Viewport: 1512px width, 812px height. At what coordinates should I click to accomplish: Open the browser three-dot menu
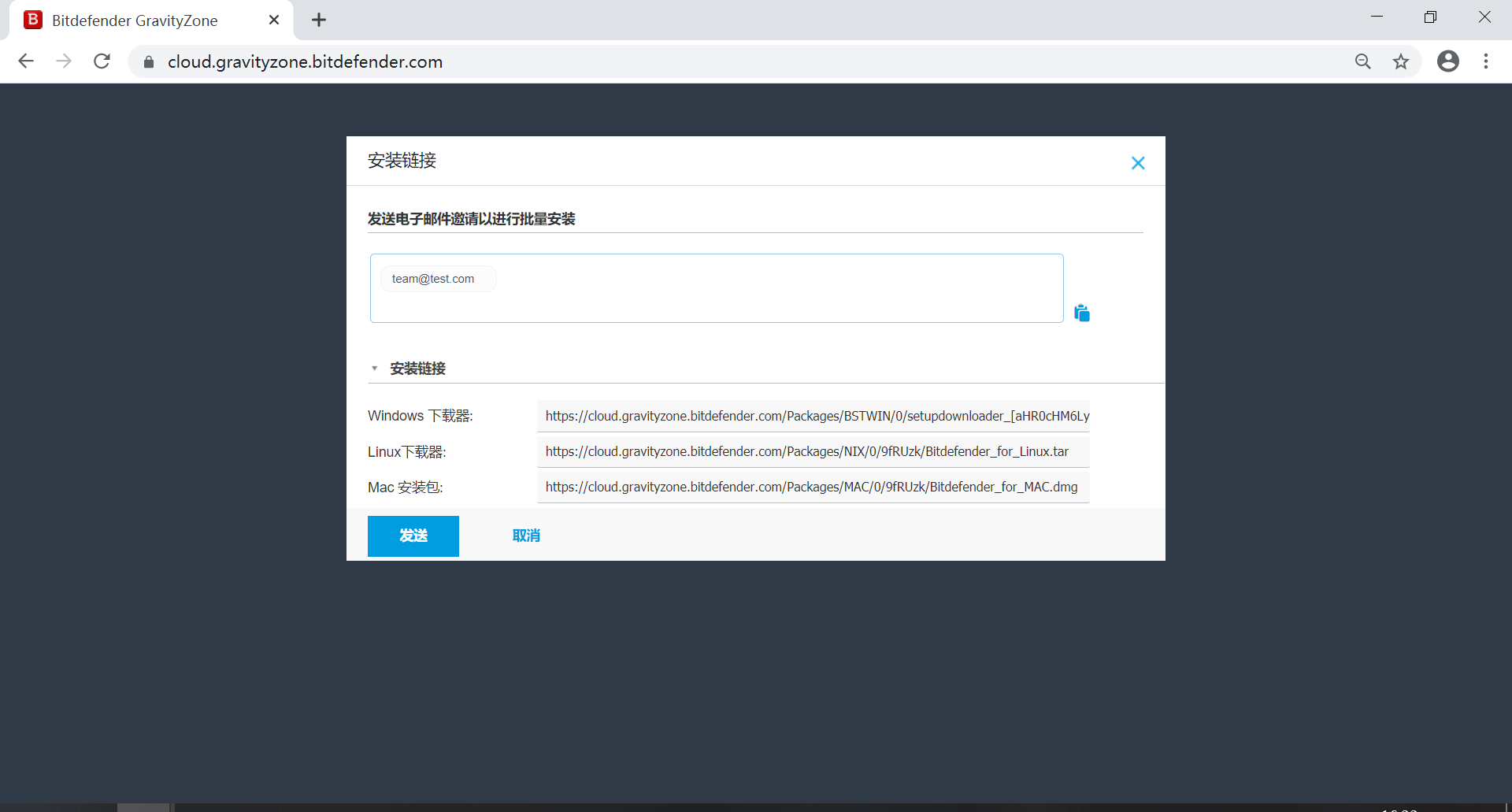pyautogui.click(x=1486, y=61)
